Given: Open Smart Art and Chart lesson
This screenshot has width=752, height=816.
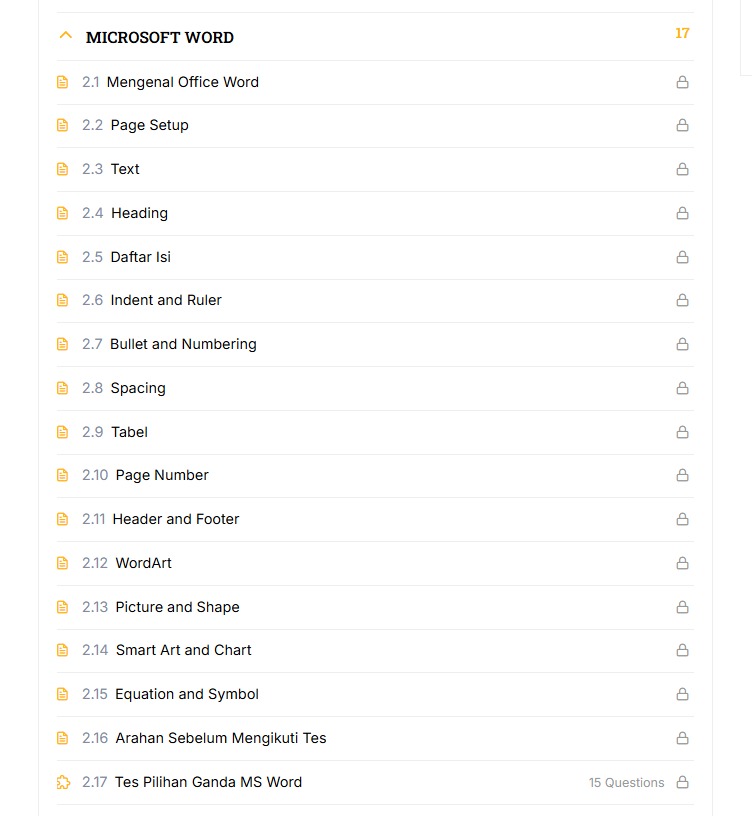Looking at the screenshot, I should click(183, 650).
